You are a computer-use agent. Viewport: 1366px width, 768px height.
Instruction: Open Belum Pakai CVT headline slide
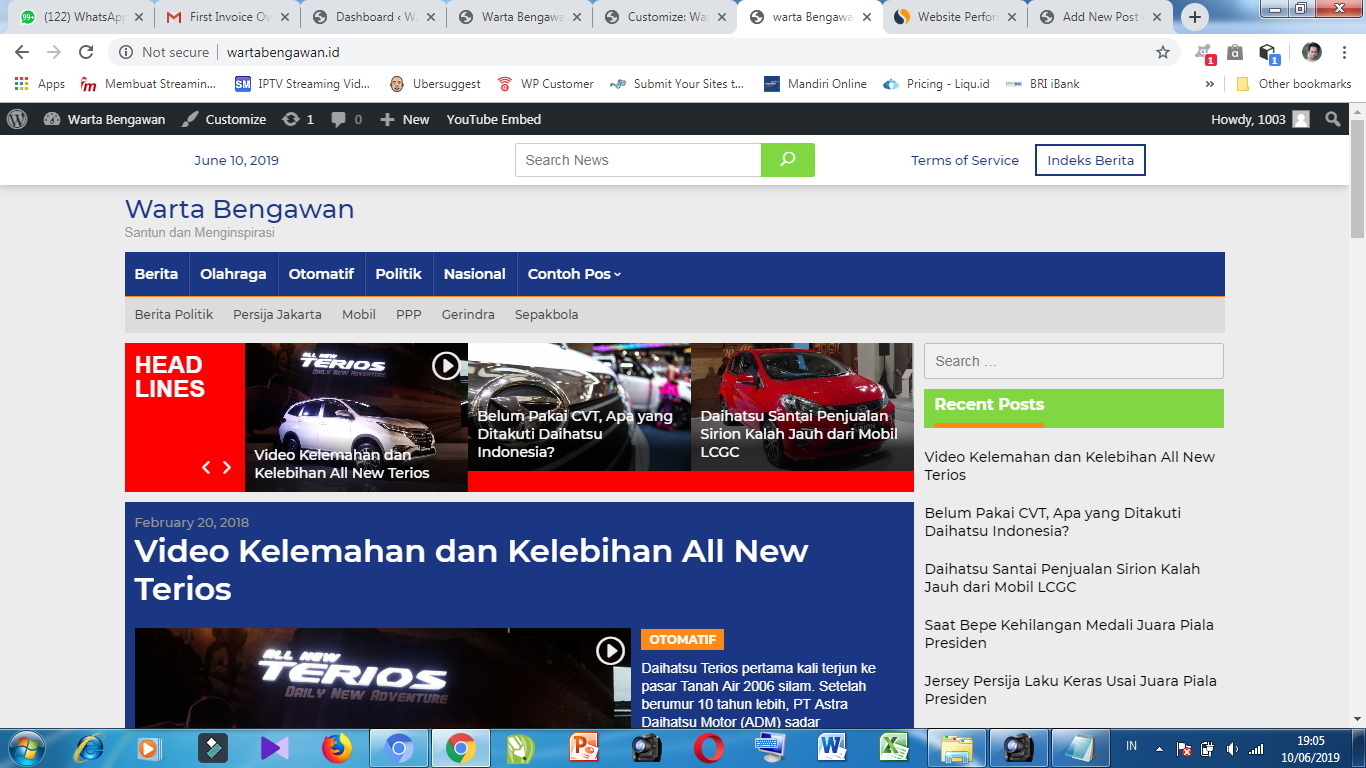point(579,407)
